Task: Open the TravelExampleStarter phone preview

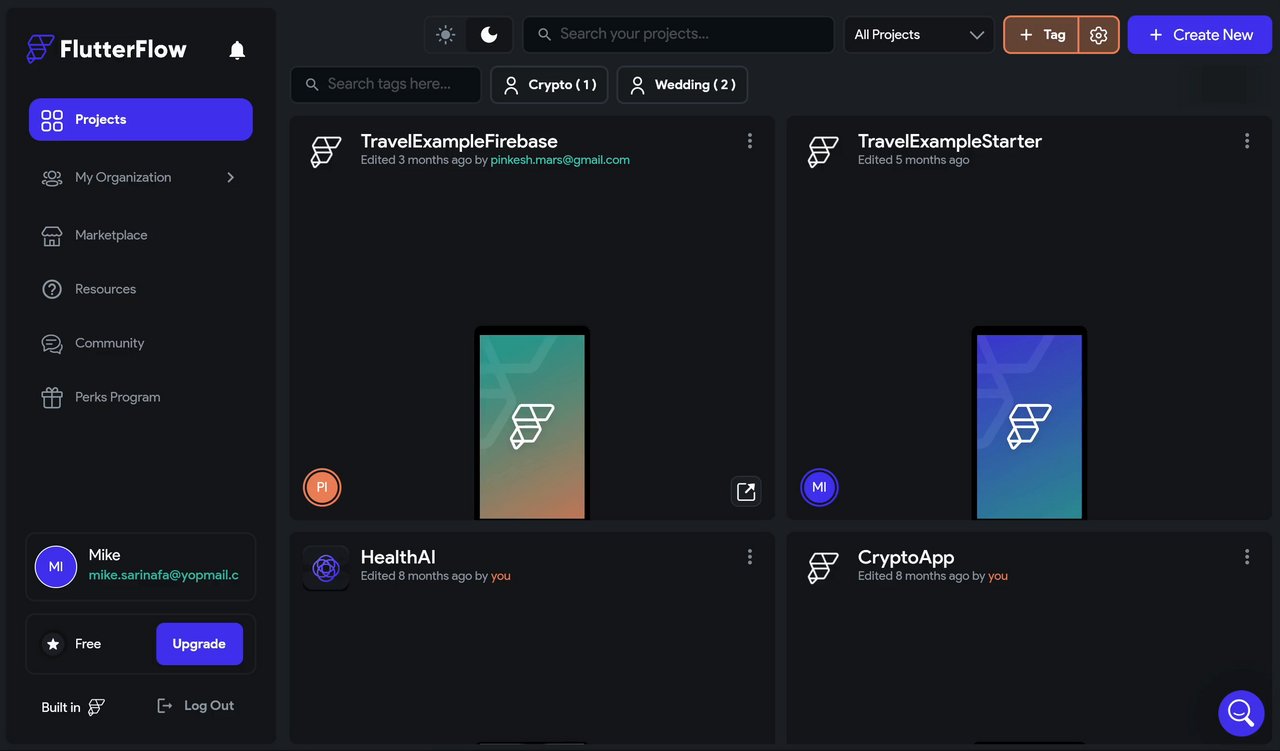Action: (1029, 423)
